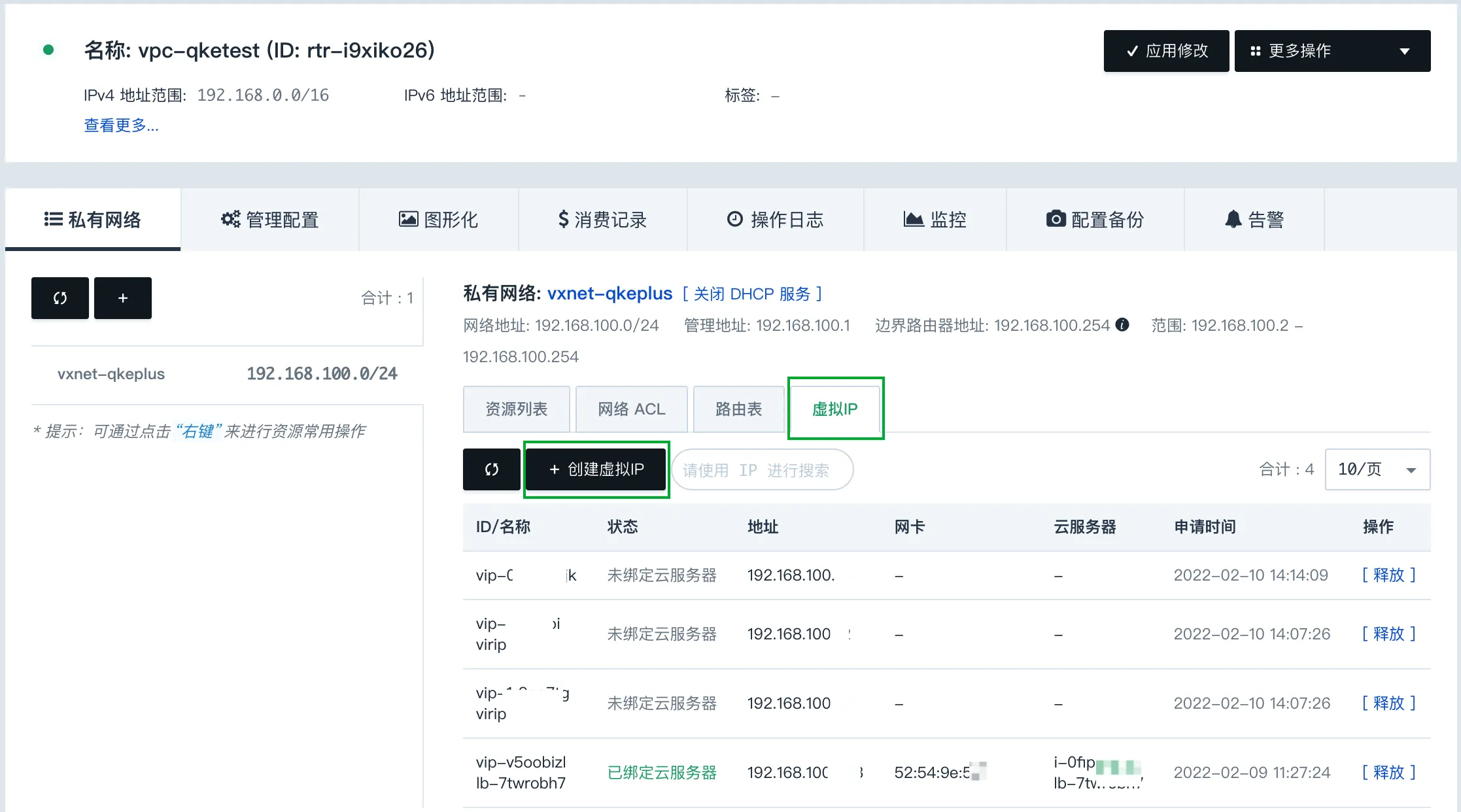Open the 告警 tab
Viewport: 1461px width, 812px height.
click(x=1254, y=220)
